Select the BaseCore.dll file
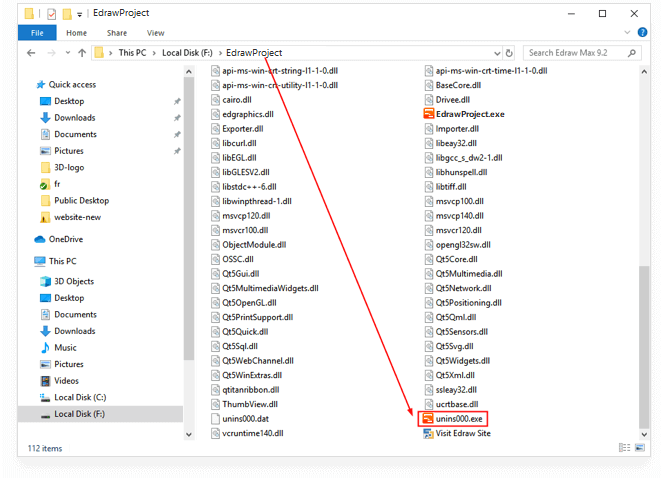Image resolution: width=661 pixels, height=478 pixels. (x=453, y=85)
